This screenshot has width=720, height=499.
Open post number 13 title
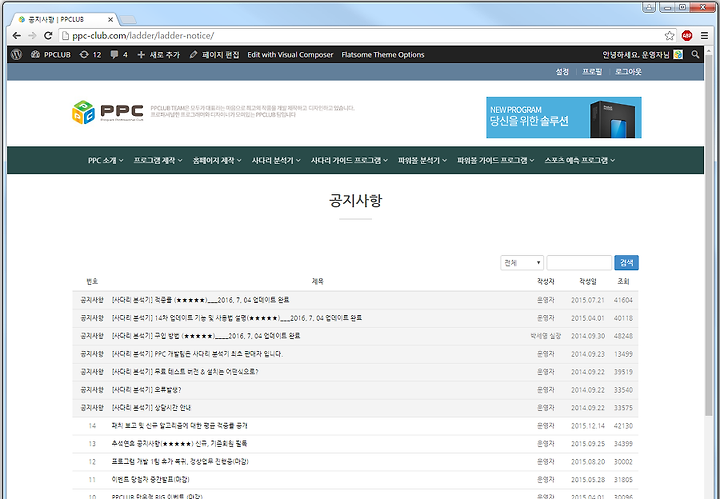[180, 443]
